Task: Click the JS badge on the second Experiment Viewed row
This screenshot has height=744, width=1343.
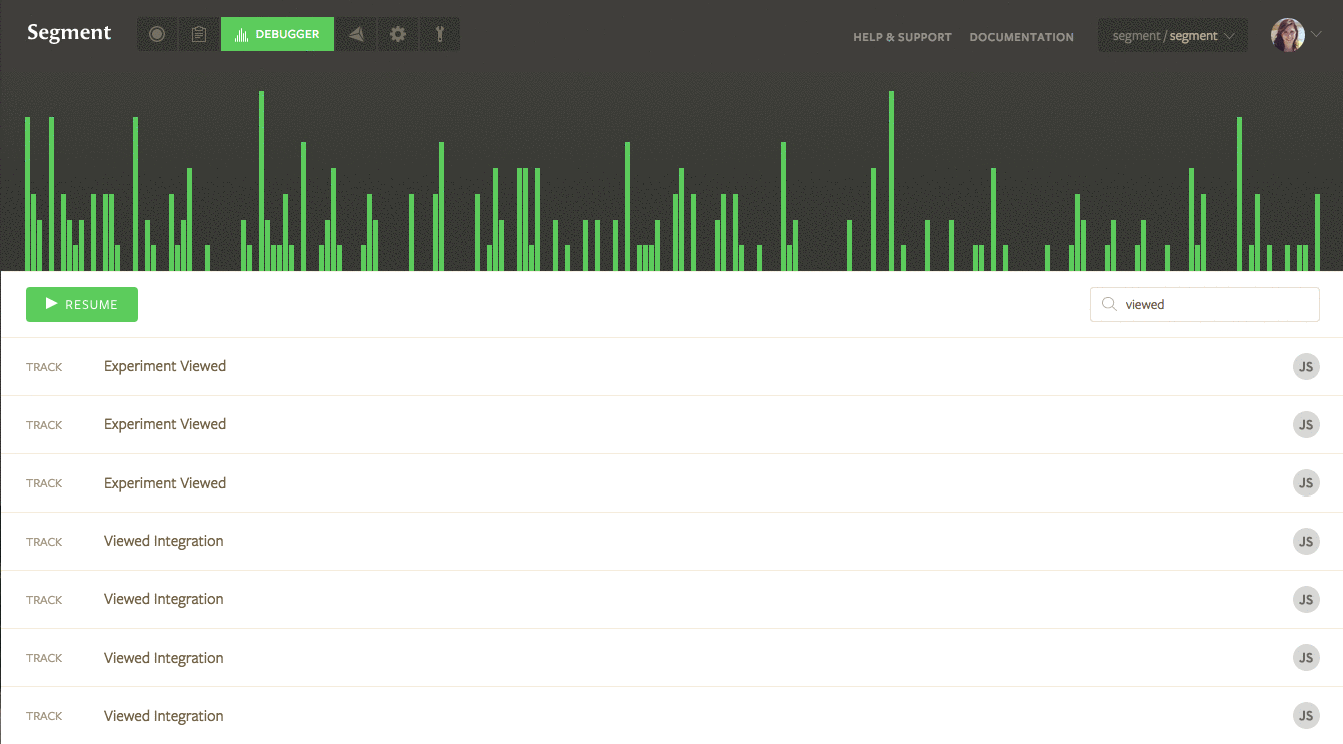Action: [x=1305, y=425]
